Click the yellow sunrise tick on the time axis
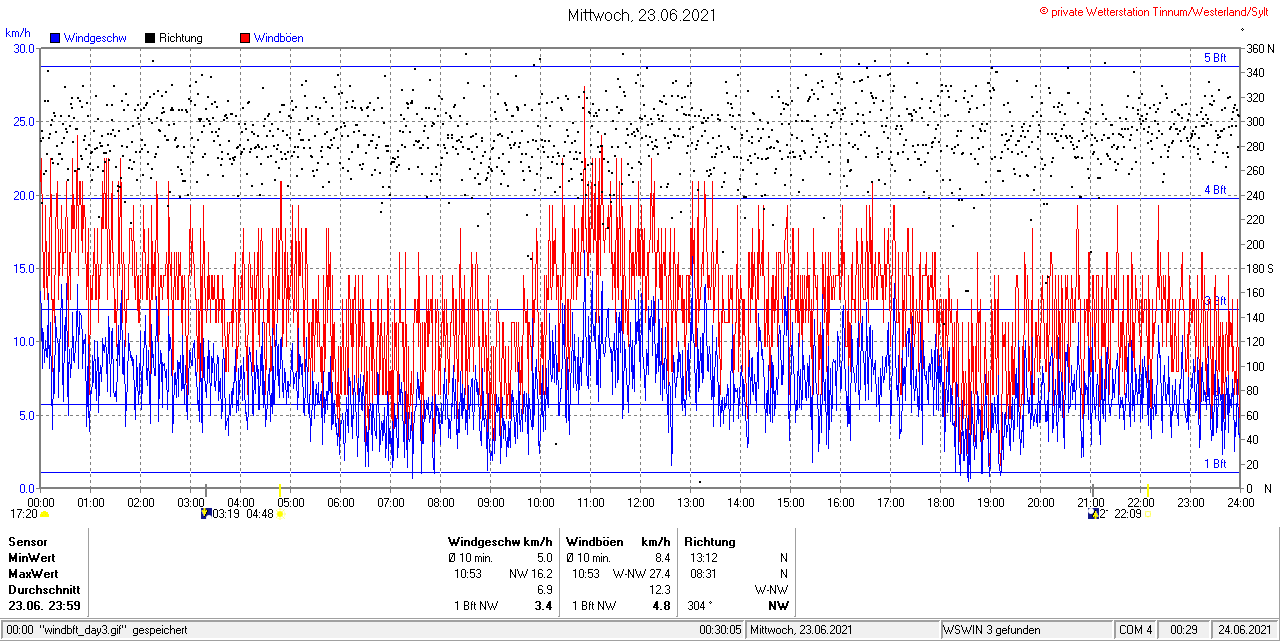This screenshot has height=641, width=1280. click(x=280, y=490)
